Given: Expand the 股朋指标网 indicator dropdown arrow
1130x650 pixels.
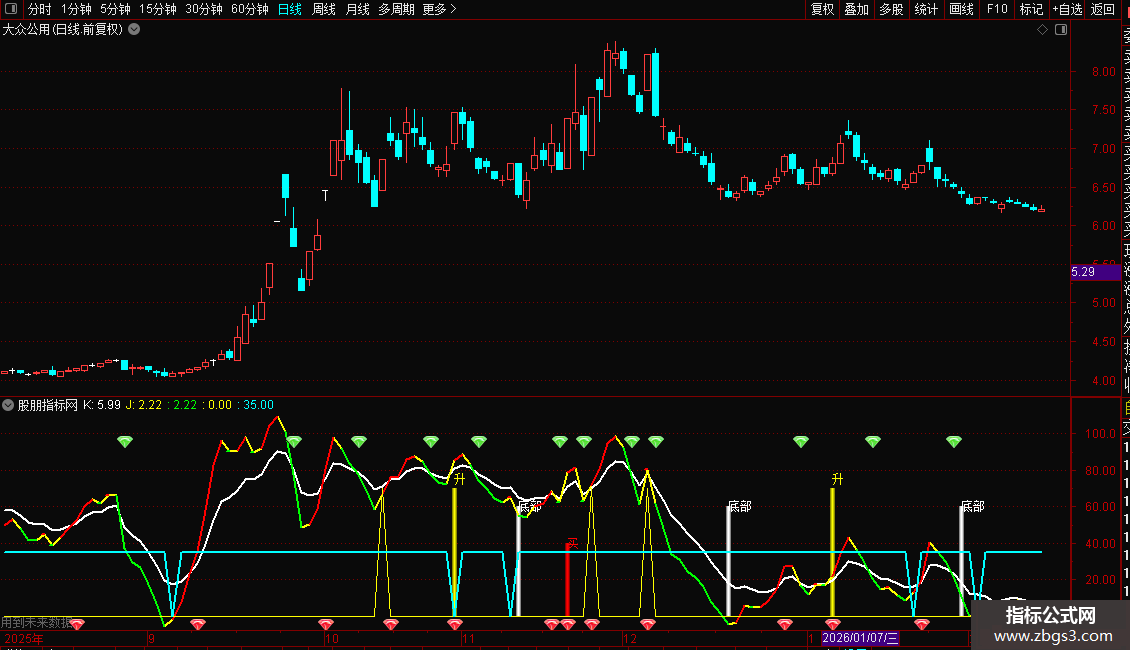Looking at the screenshot, I should point(9,405).
